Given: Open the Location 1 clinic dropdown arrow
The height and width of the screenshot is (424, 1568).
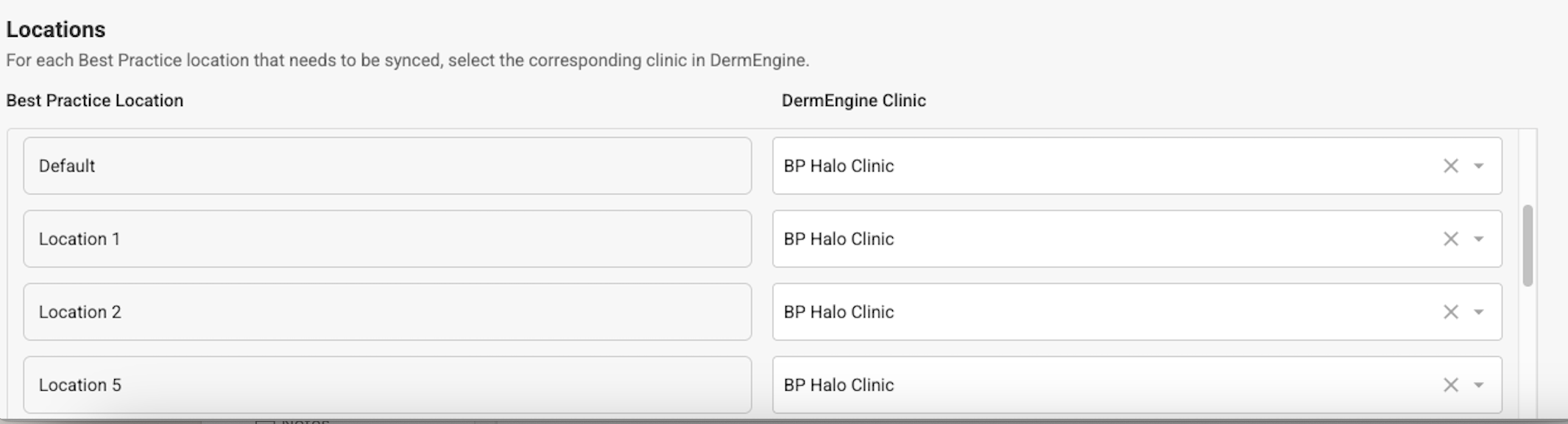Looking at the screenshot, I should tap(1478, 239).
